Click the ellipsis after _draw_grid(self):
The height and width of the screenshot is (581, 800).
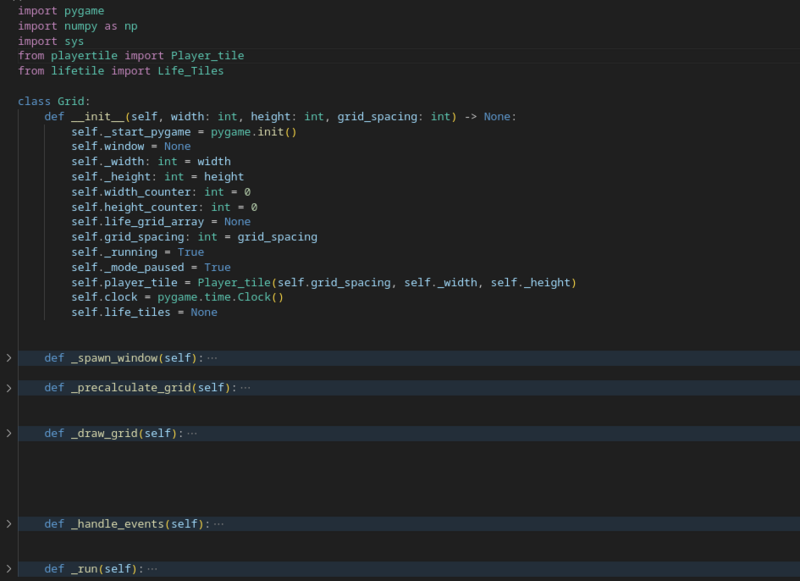coord(192,434)
